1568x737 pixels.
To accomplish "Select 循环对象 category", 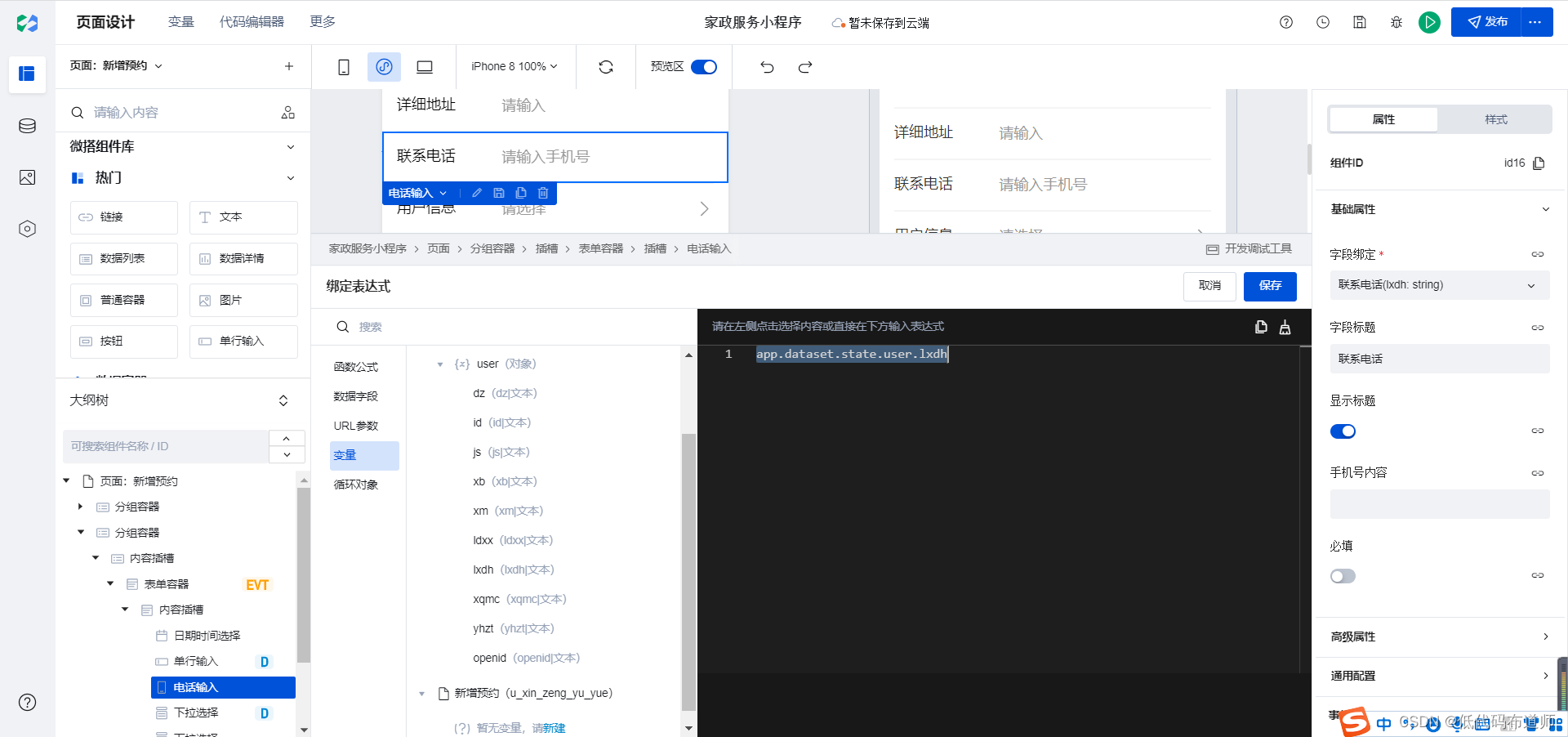I will [356, 485].
